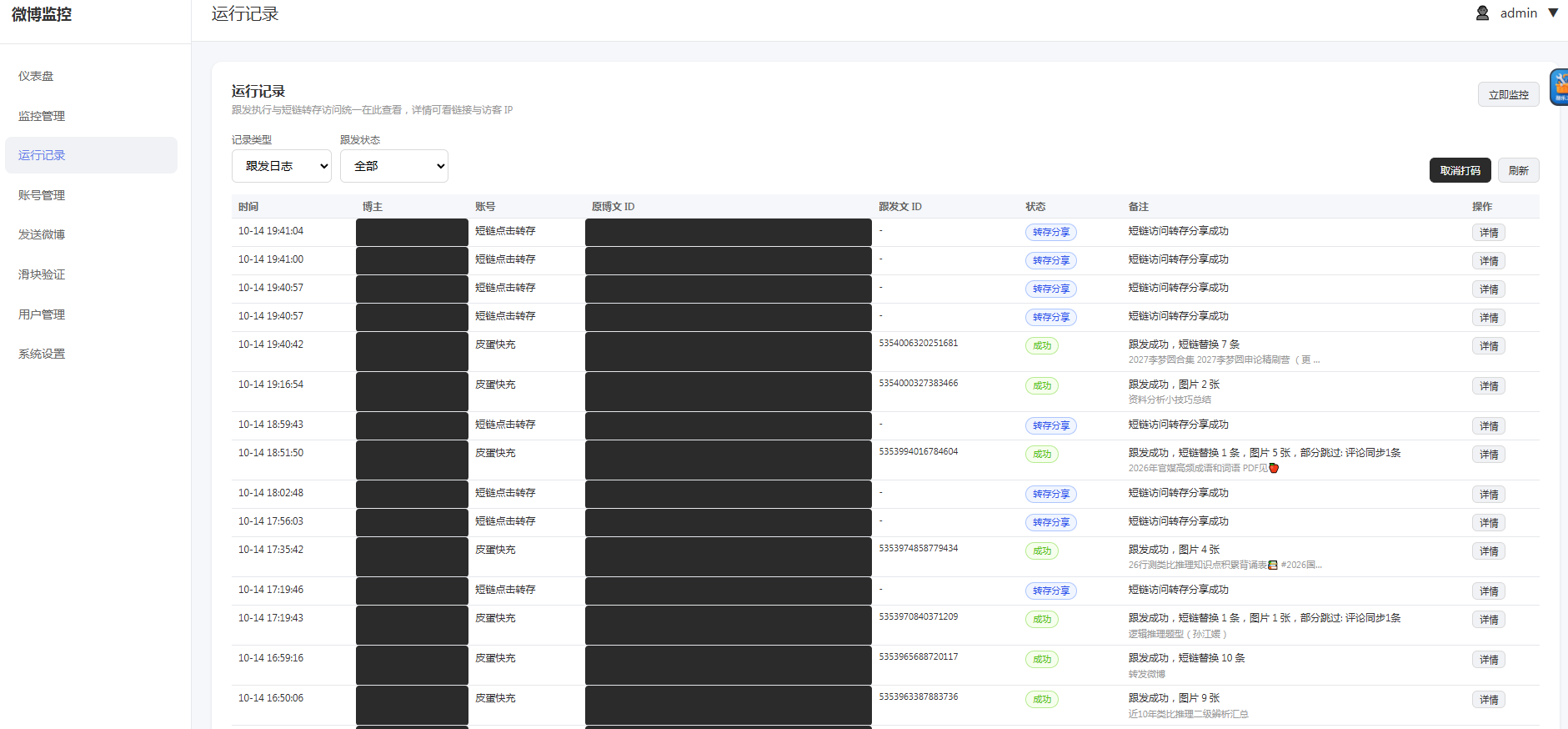Open 详情 for the 18:02:48 record
This screenshot has width=1568, height=729.
coord(1489,495)
